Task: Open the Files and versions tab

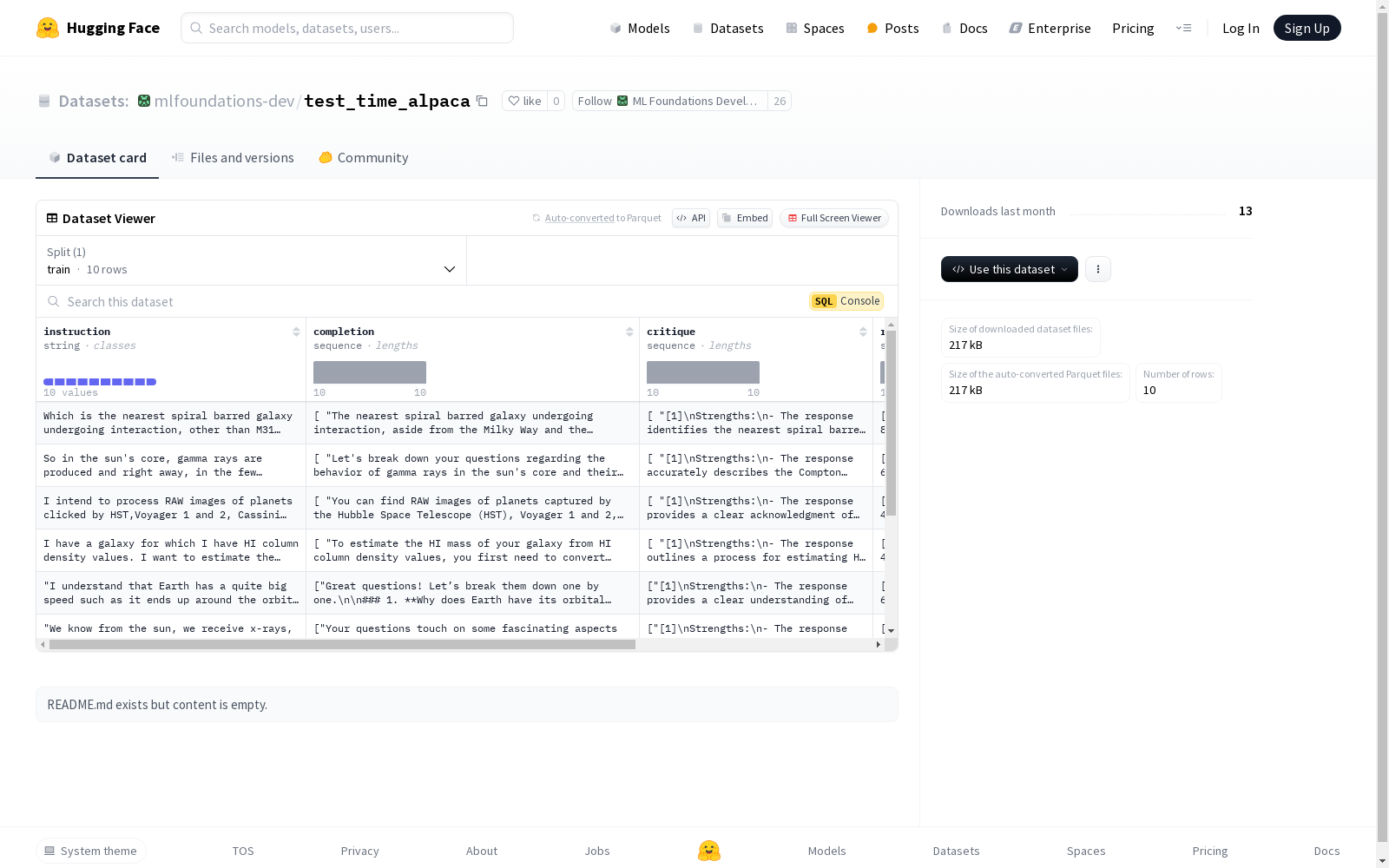Action: [x=233, y=157]
